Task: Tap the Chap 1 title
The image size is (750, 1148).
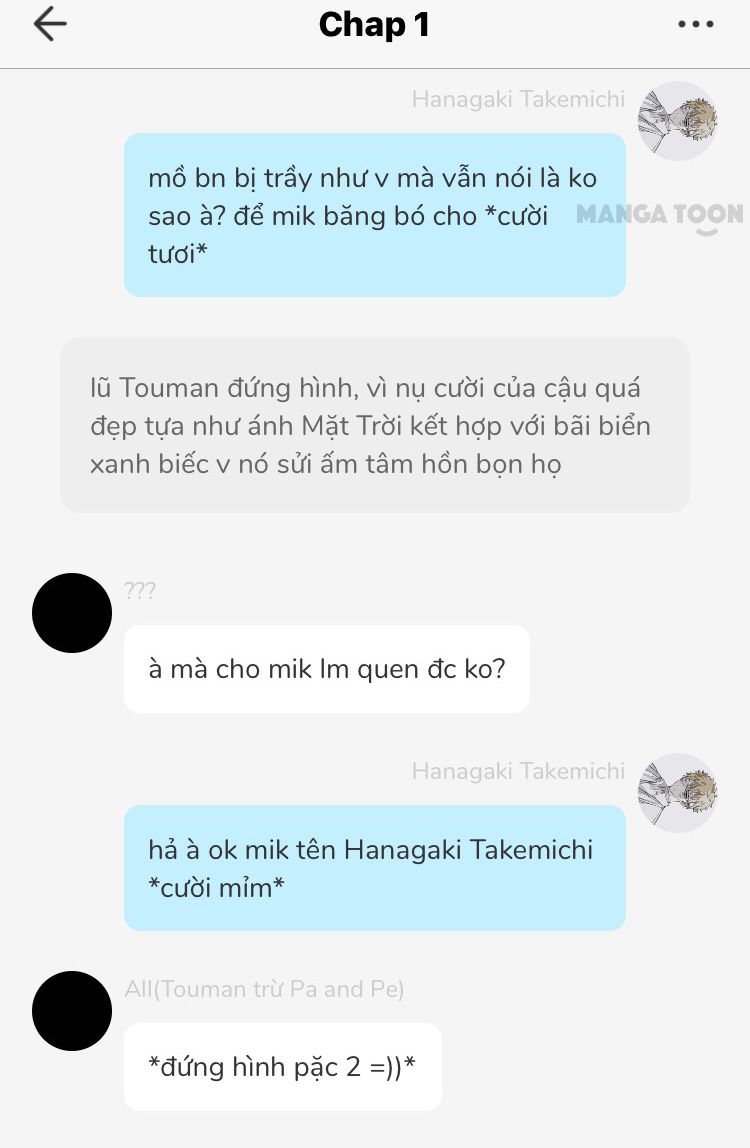Action: [374, 25]
